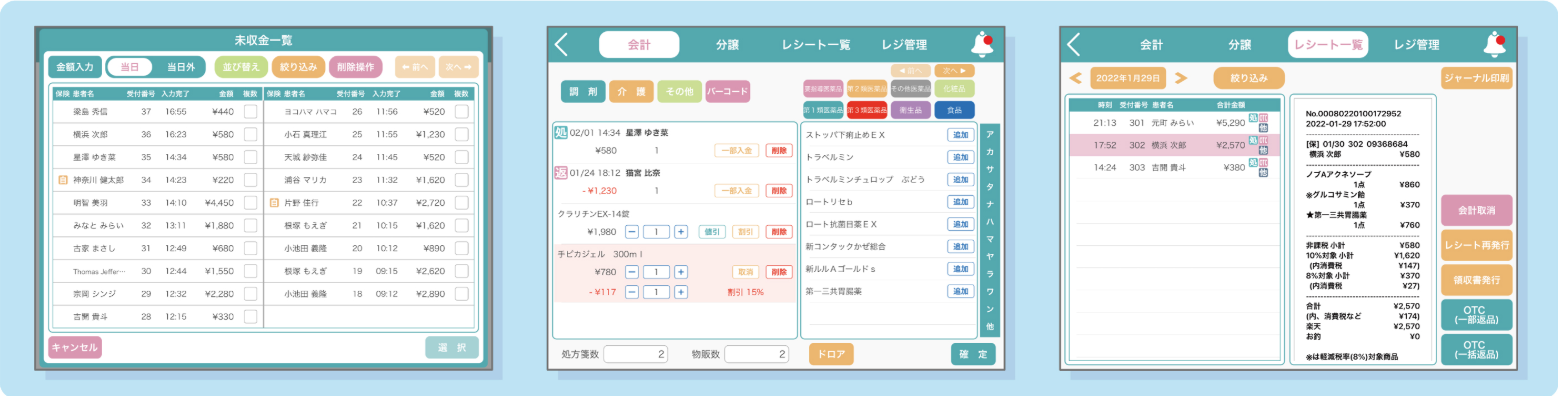Delete the 猫宮 比奈 entry with 削除
The height and width of the screenshot is (396, 1558).
[x=779, y=191]
